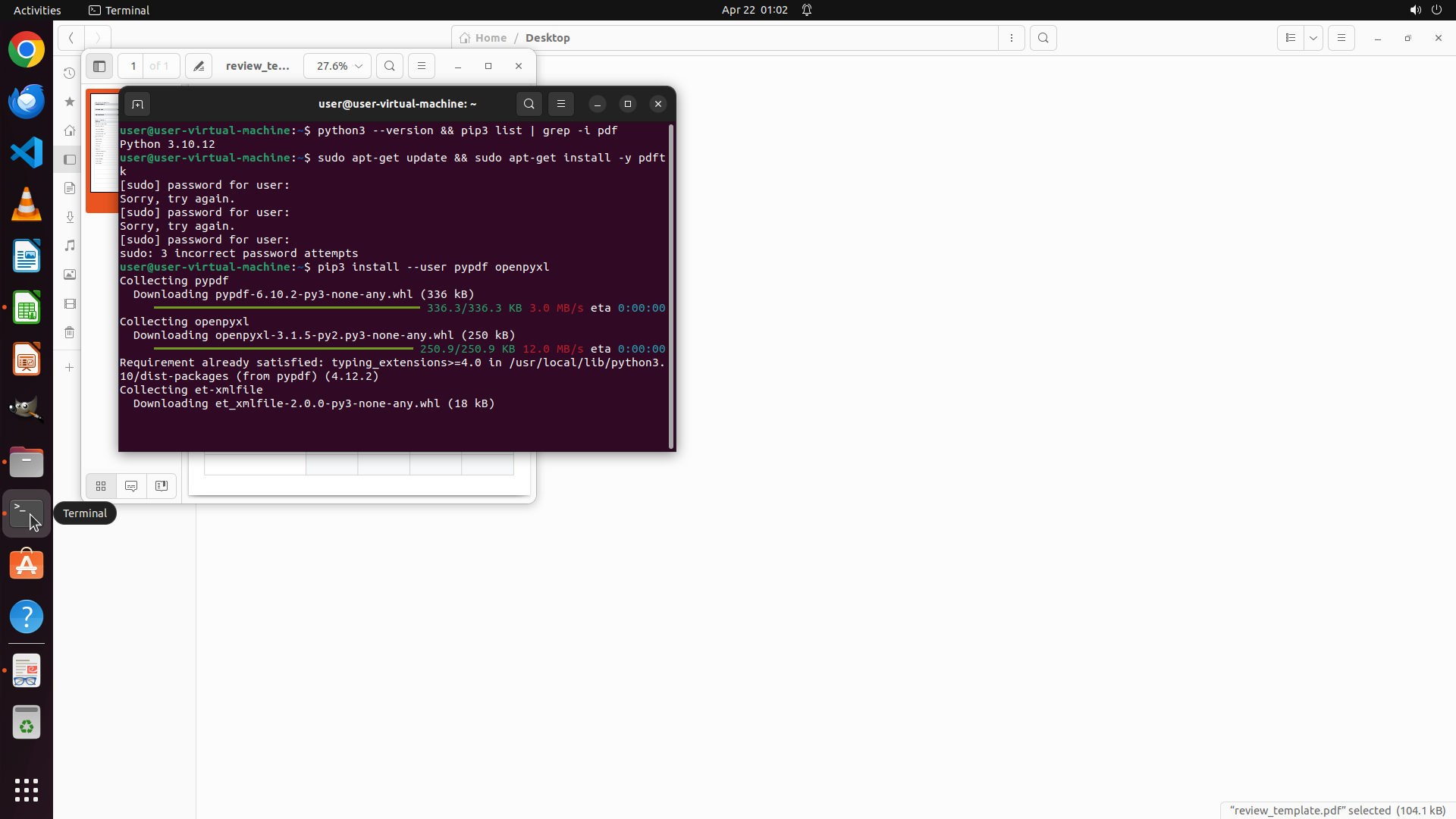The height and width of the screenshot is (819, 1456).
Task: Switch sidebar to thumbnails view
Action: (101, 486)
